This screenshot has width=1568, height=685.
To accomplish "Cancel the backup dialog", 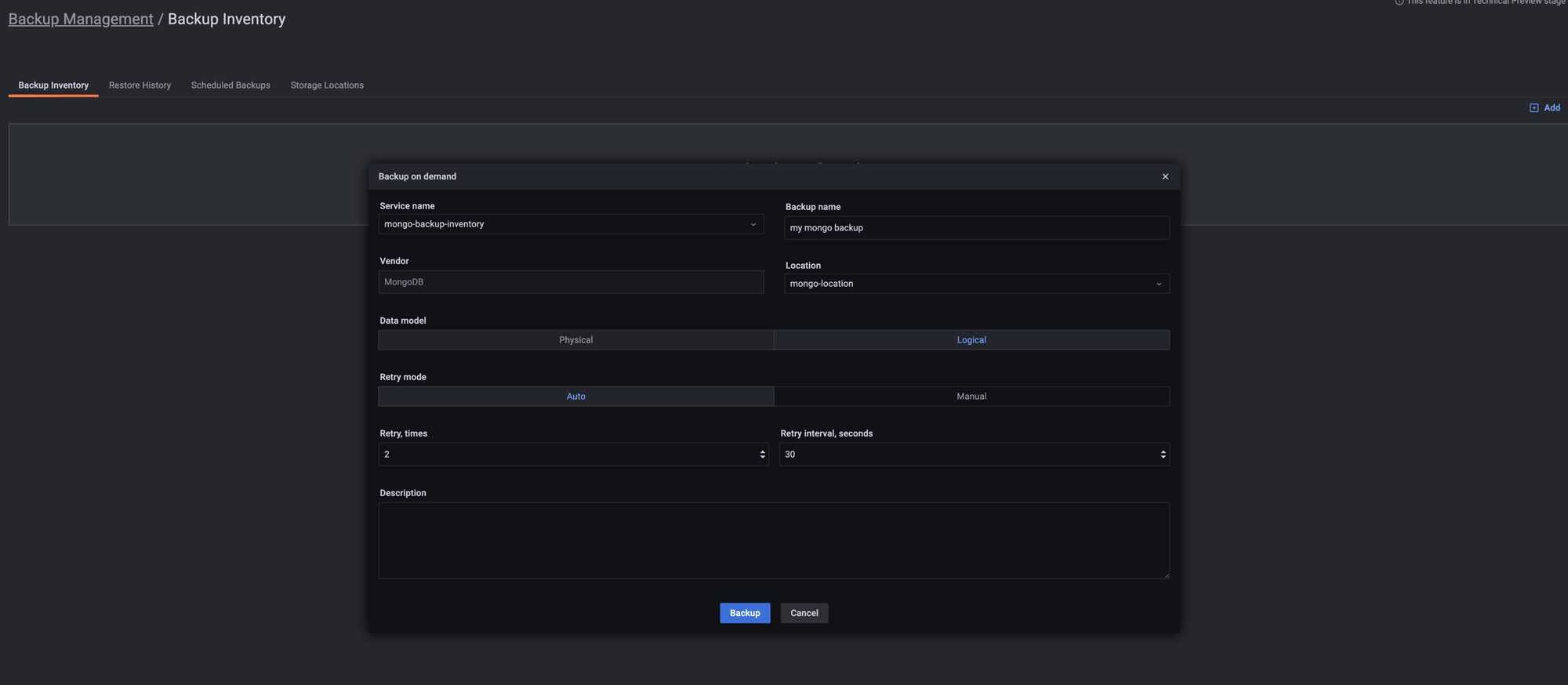I will (804, 613).
